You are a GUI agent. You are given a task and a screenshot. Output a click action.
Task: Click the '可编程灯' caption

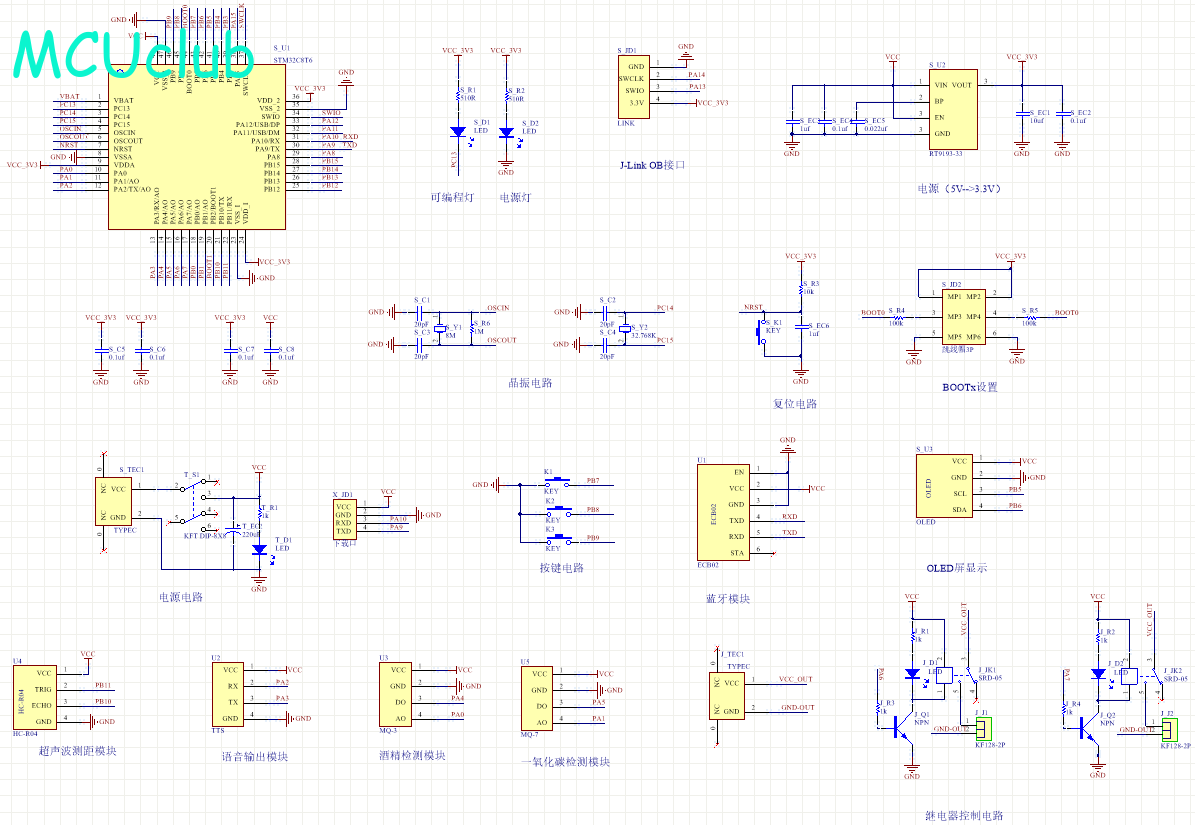(x=452, y=197)
